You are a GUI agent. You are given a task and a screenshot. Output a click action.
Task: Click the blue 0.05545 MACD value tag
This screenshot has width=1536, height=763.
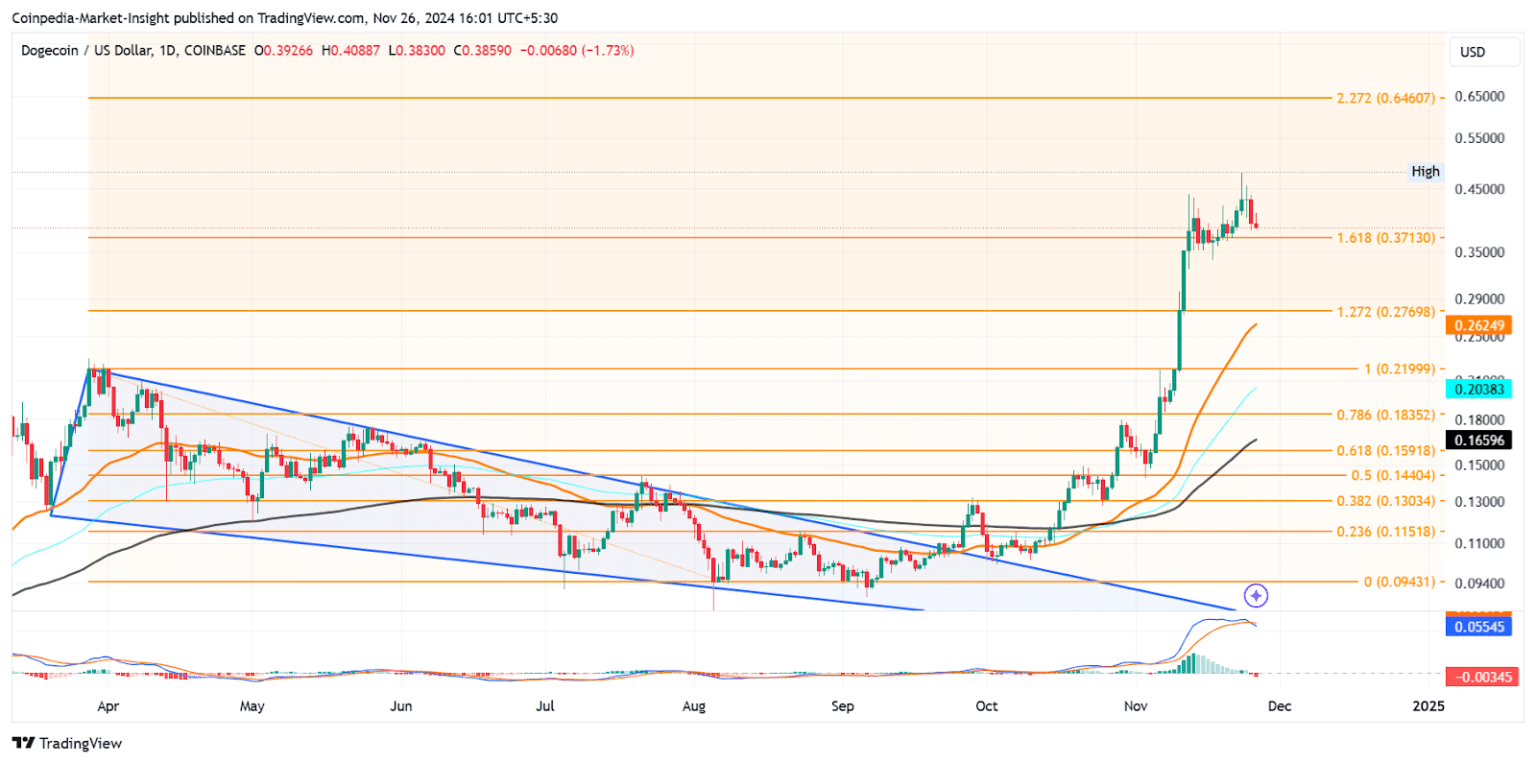(1479, 627)
